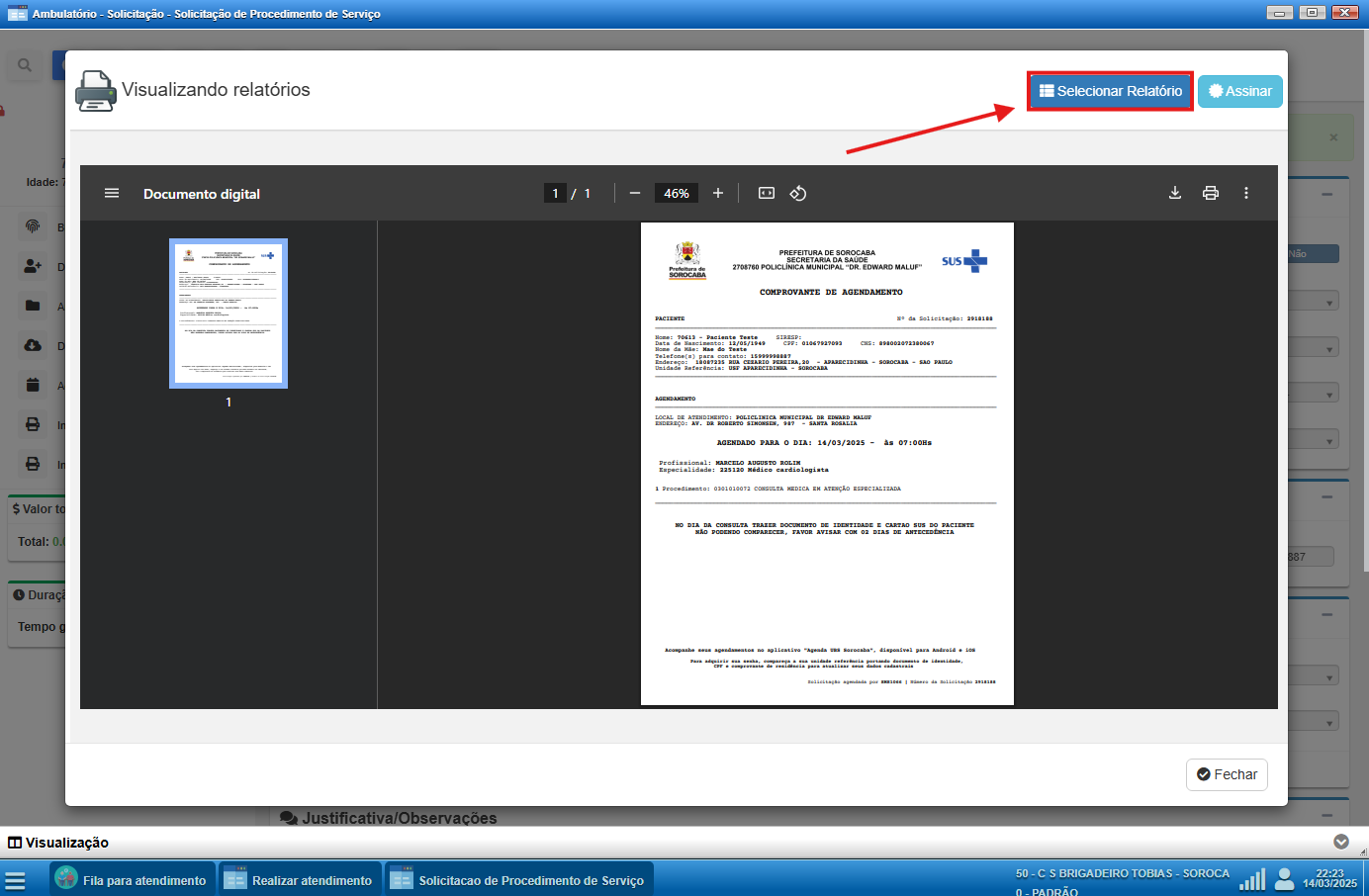Download the digital document

1175,194
